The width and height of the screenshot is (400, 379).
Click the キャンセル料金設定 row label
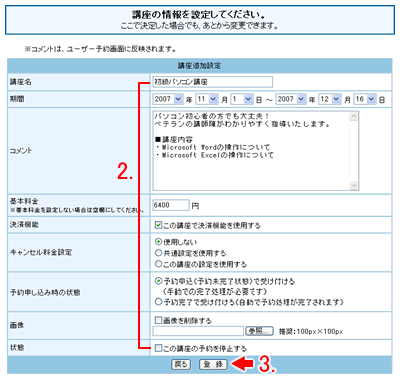tap(41, 252)
